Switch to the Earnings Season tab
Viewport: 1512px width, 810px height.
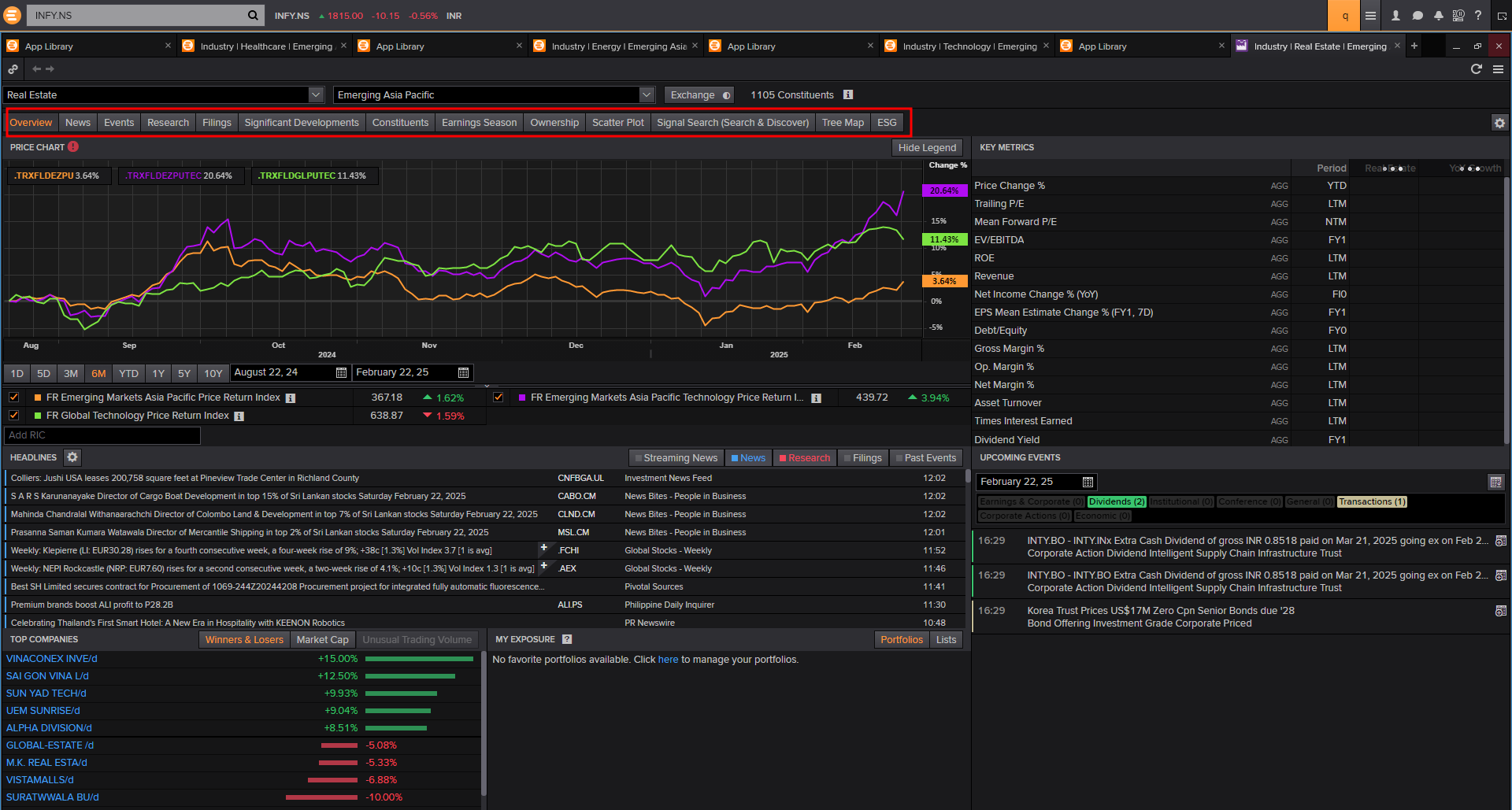click(x=479, y=123)
